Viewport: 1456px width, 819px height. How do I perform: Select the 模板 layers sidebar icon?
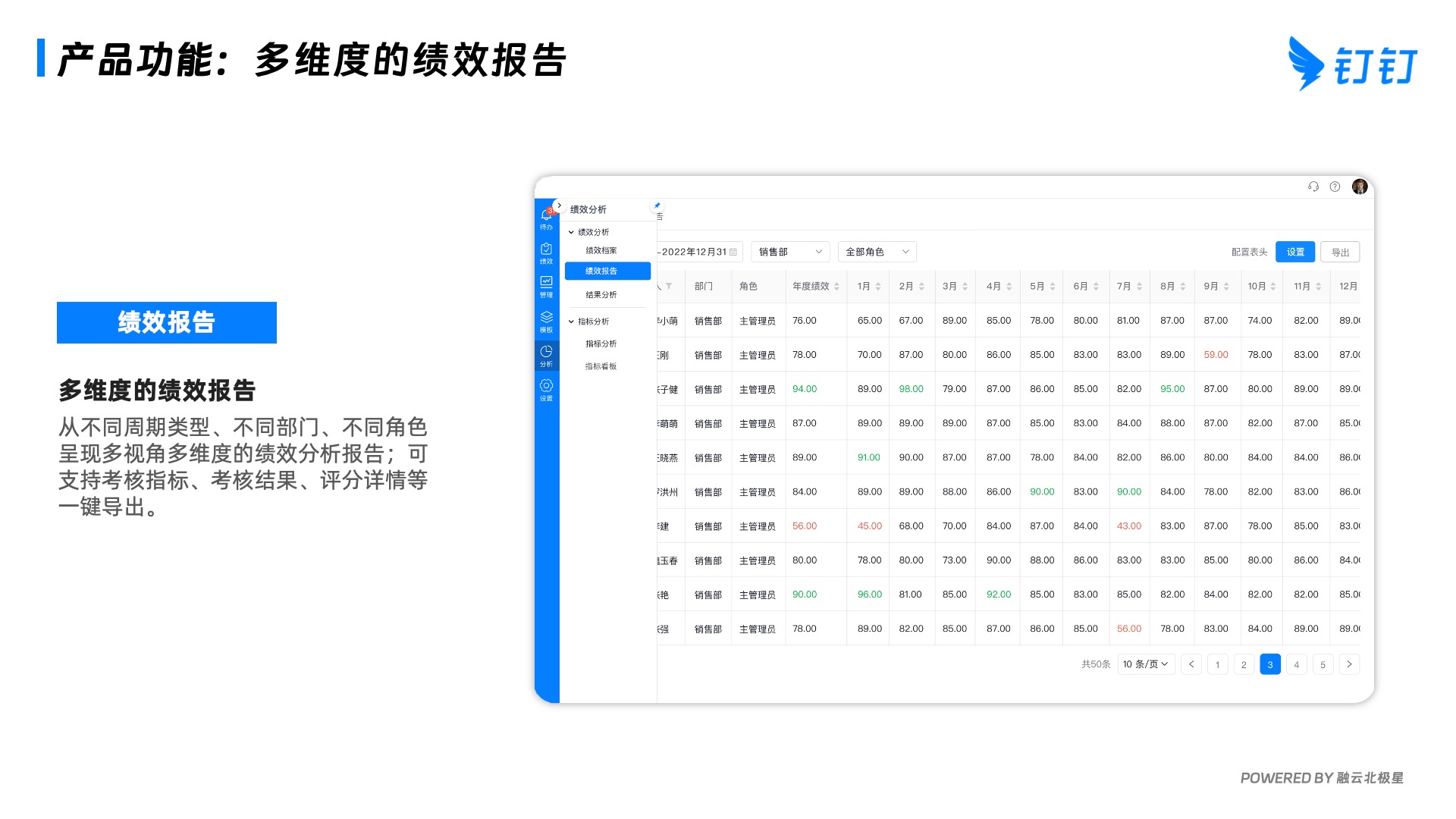pyautogui.click(x=546, y=318)
